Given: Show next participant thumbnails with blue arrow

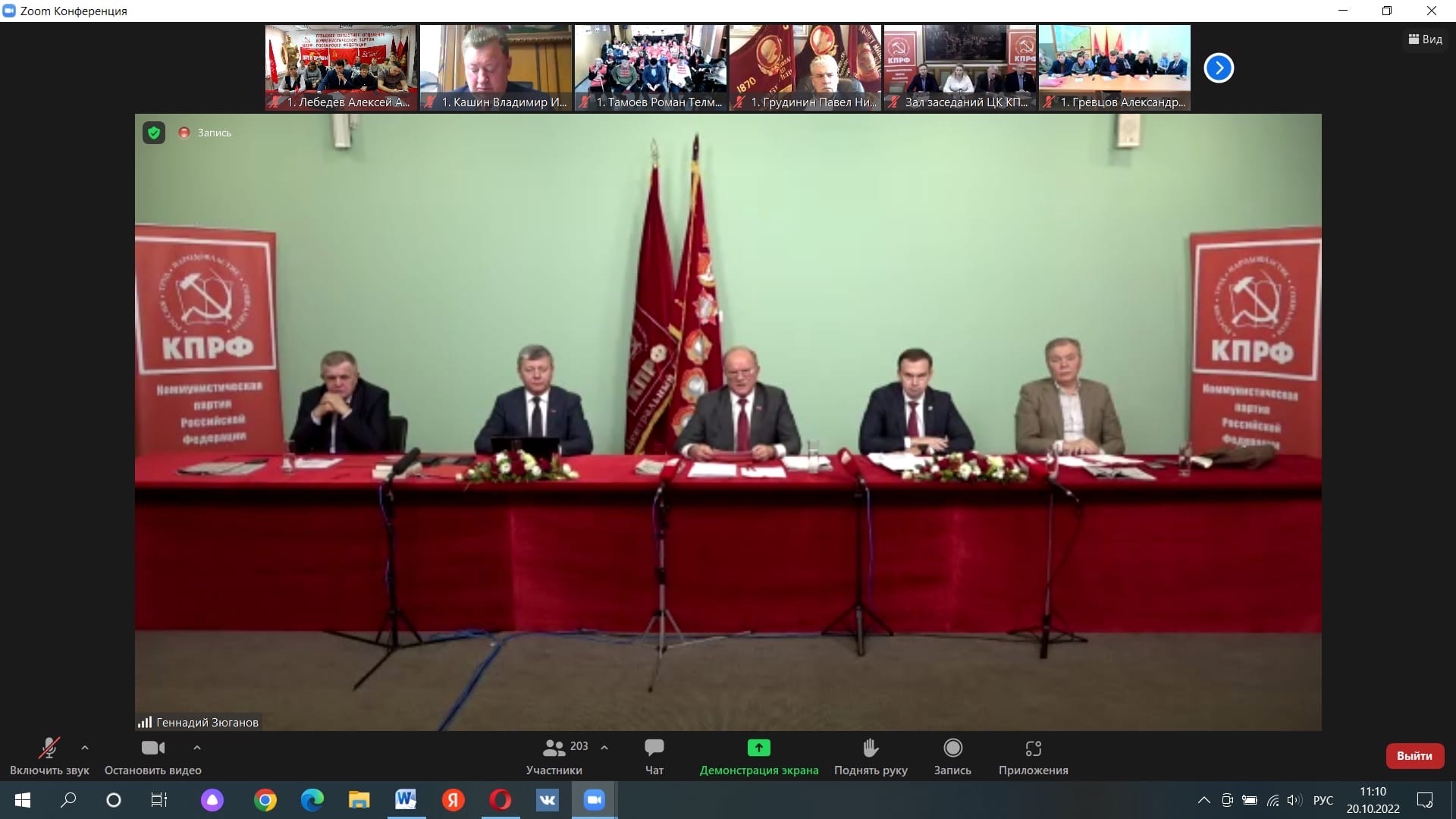Looking at the screenshot, I should click(x=1219, y=68).
